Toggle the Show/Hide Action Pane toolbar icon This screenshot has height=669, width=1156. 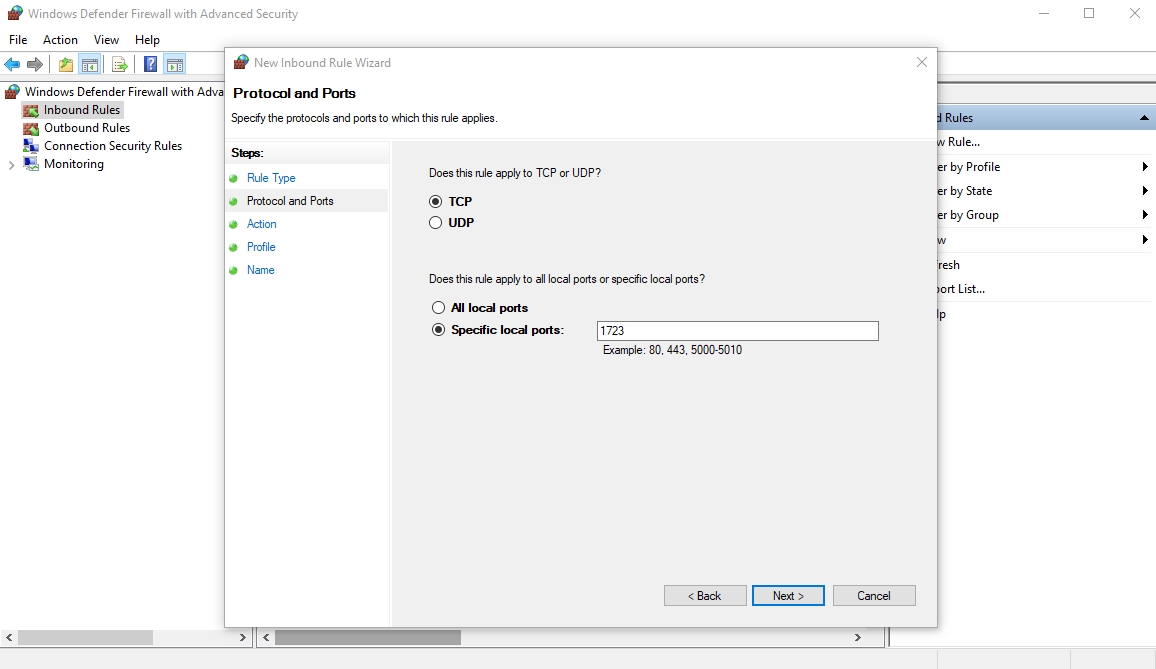[x=175, y=65]
